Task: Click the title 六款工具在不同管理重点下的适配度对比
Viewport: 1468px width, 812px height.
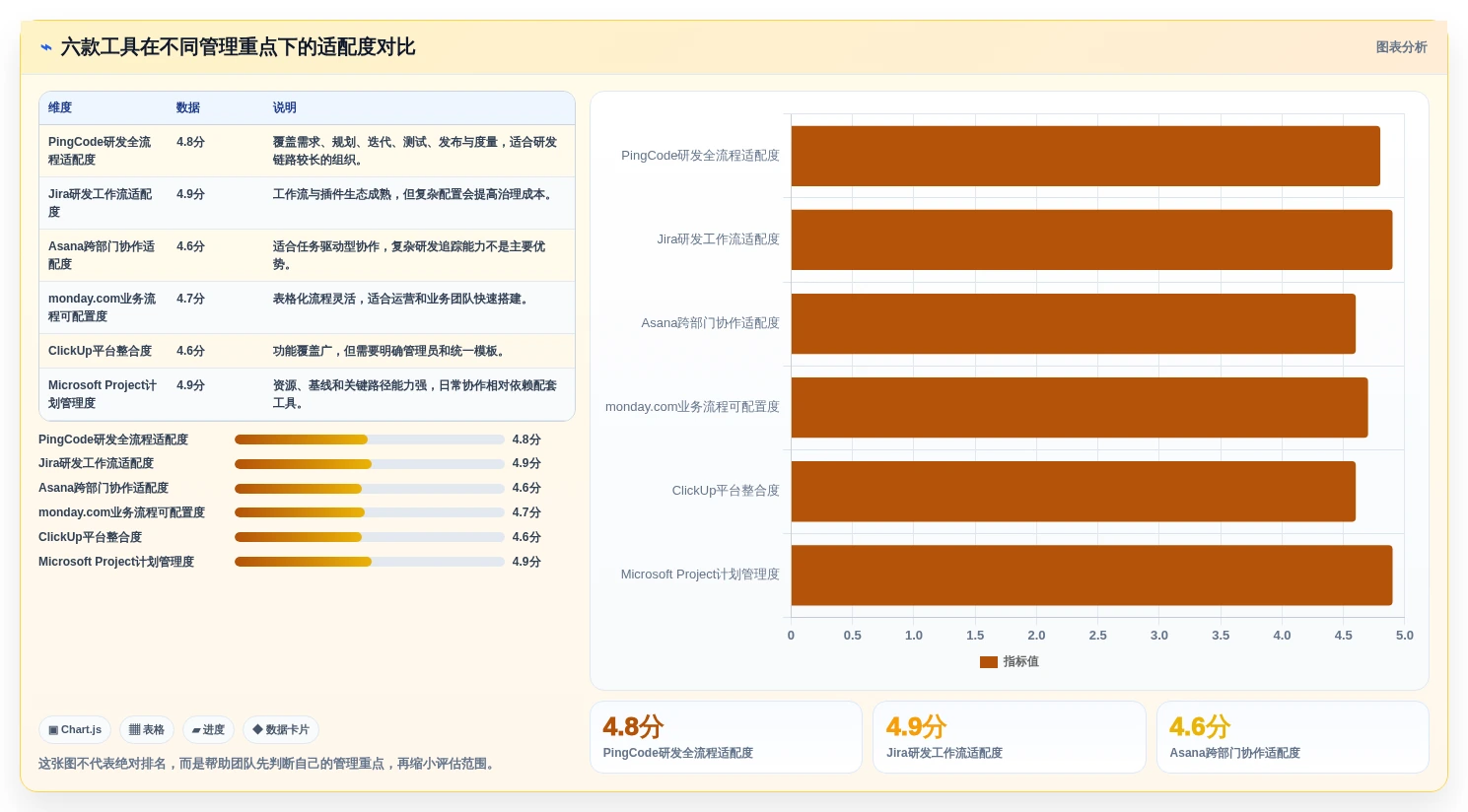Action: 238,47
